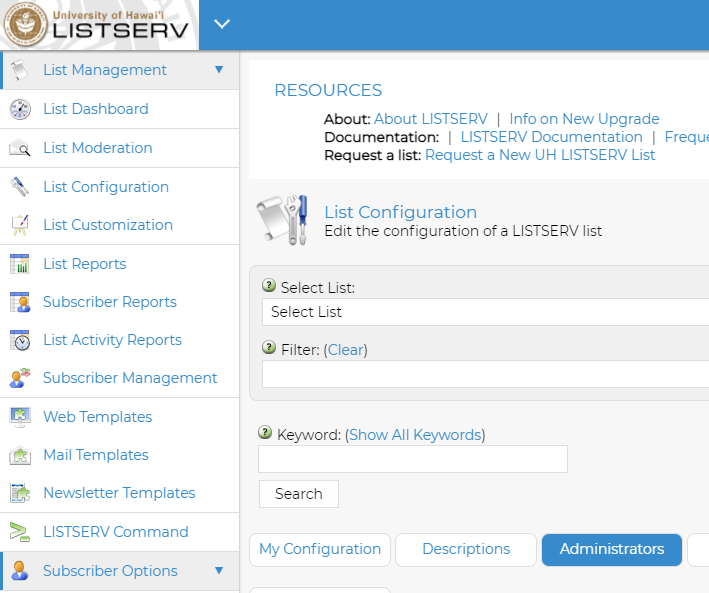Click the help icon beside Filter
709x593 pixels.
tap(269, 348)
